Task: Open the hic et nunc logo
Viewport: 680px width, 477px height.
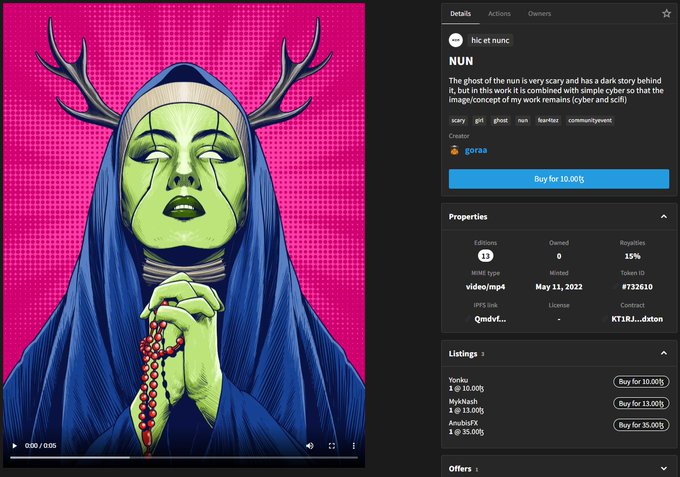Action: click(x=456, y=40)
